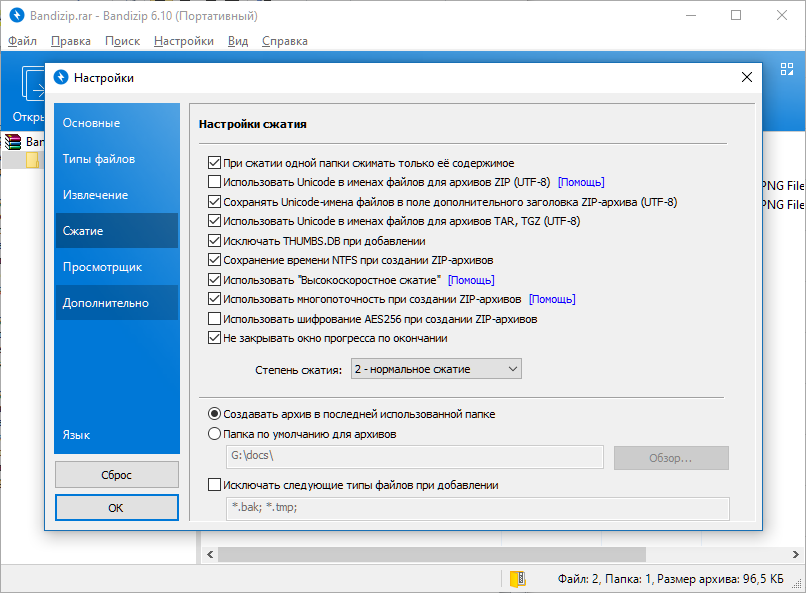
Task: Select the Сжатие settings tab
Action: click(117, 231)
